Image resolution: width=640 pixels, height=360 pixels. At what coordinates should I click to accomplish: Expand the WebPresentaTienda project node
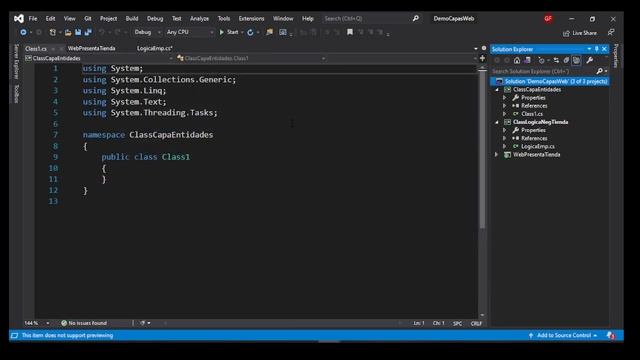coord(497,155)
